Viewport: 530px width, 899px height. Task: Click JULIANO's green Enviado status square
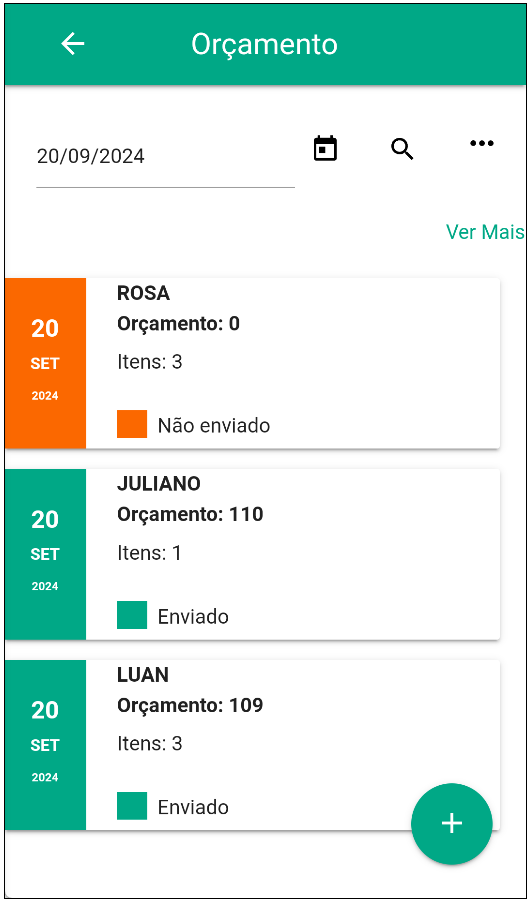pyautogui.click(x=132, y=615)
